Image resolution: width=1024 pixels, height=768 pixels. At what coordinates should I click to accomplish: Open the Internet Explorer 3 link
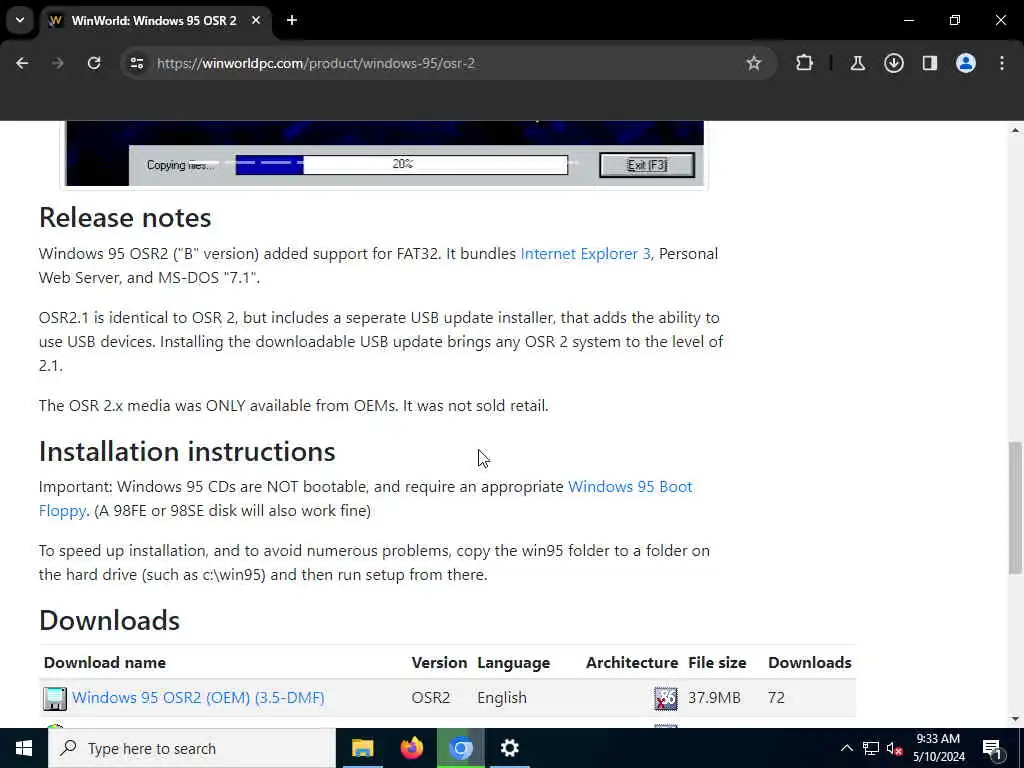(585, 253)
